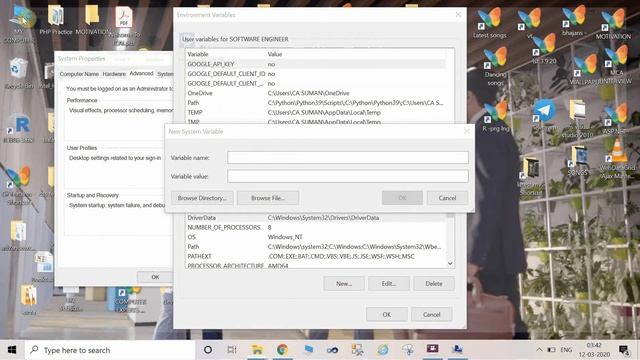Click system variables scrollbar down arrow

click(x=450, y=264)
